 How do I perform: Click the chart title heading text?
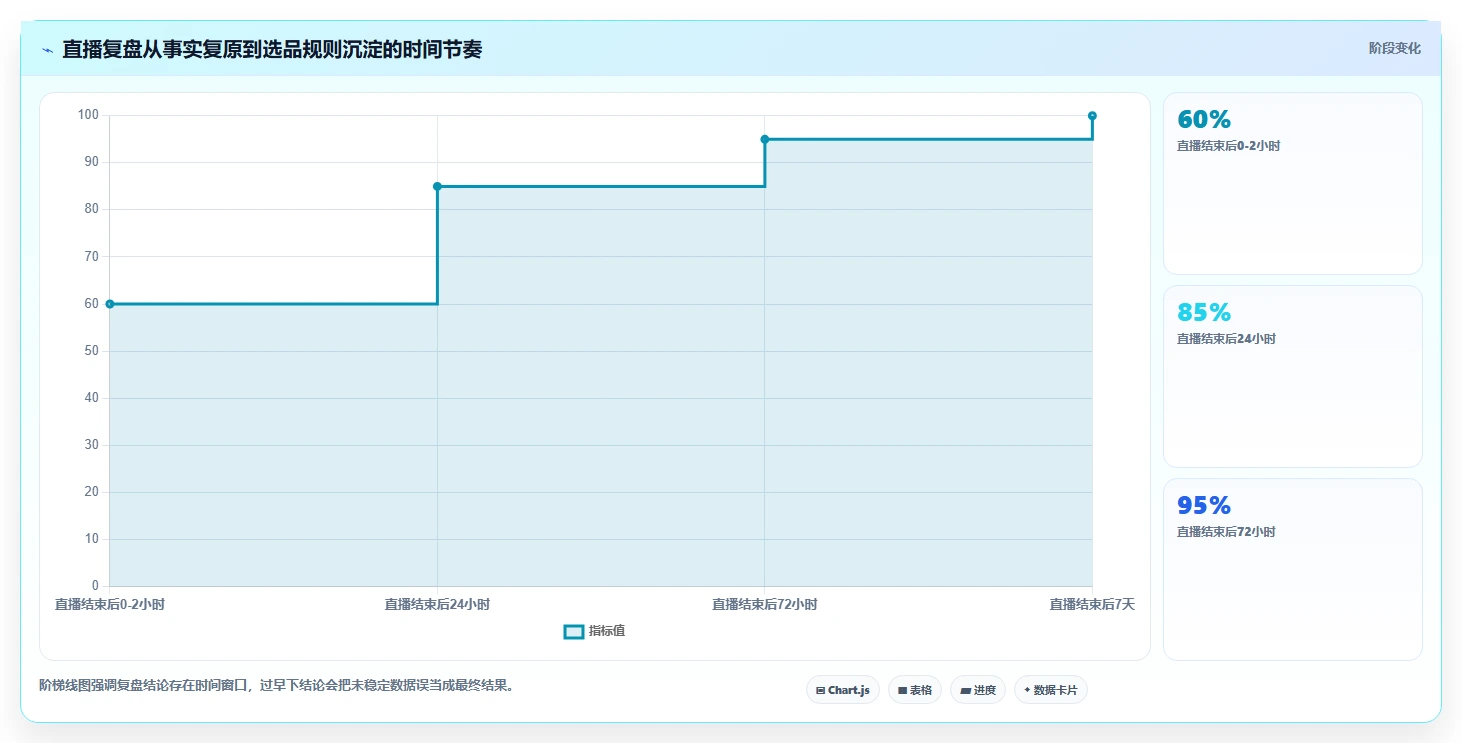tap(272, 49)
